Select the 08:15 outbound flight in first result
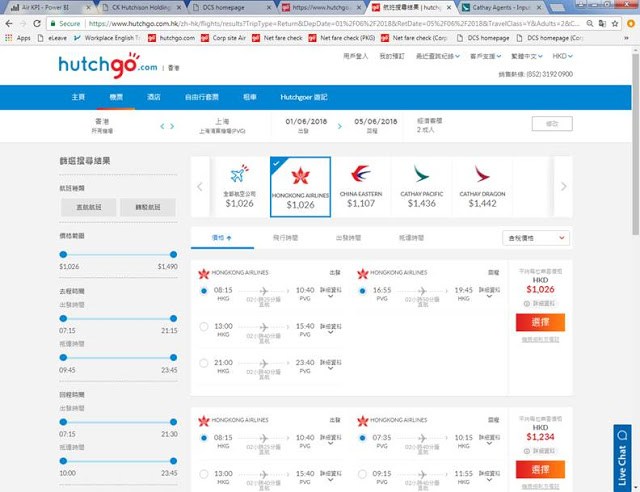 [x=204, y=291]
